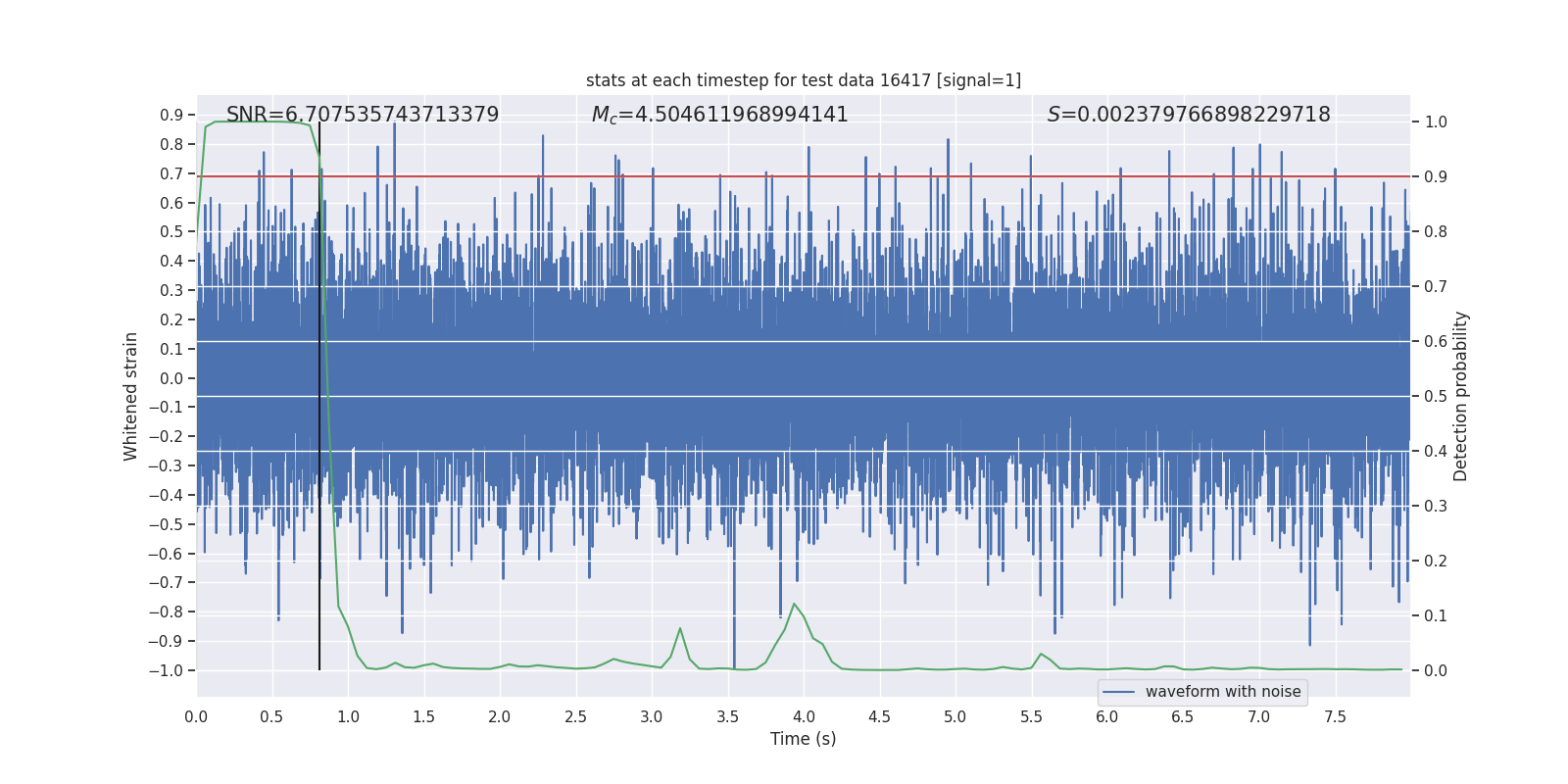
Task: Click the 0.2 tick on the Detection probability axis
Action: tap(1436, 562)
